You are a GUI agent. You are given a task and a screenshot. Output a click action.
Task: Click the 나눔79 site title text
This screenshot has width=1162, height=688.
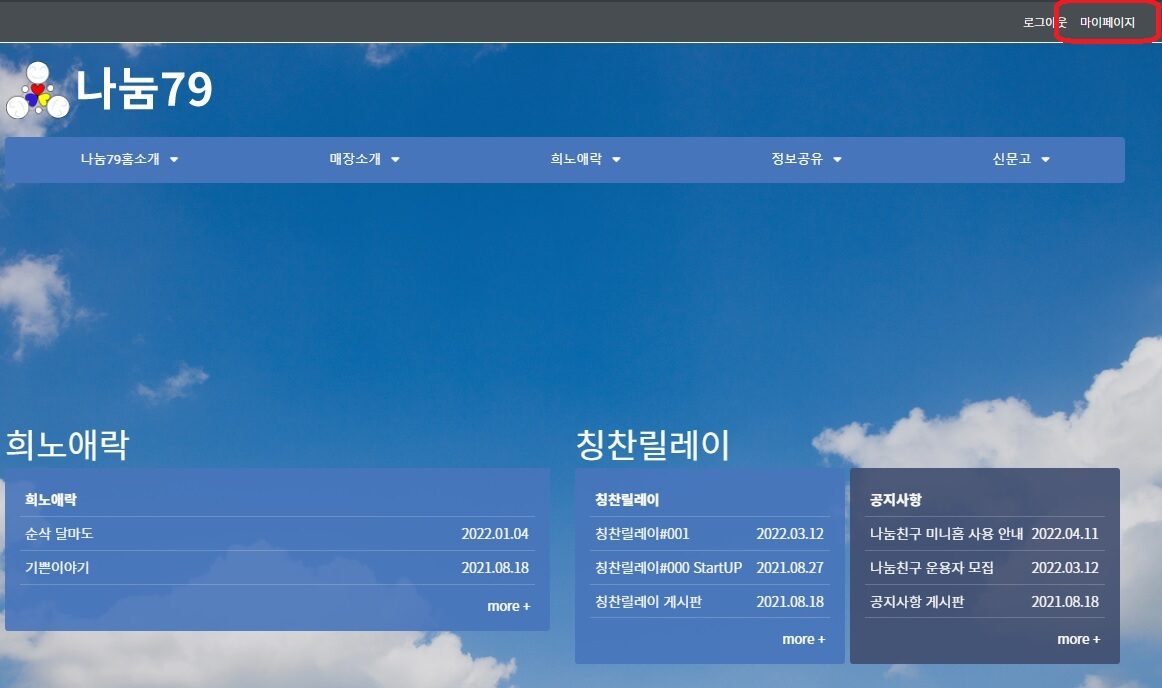click(144, 91)
